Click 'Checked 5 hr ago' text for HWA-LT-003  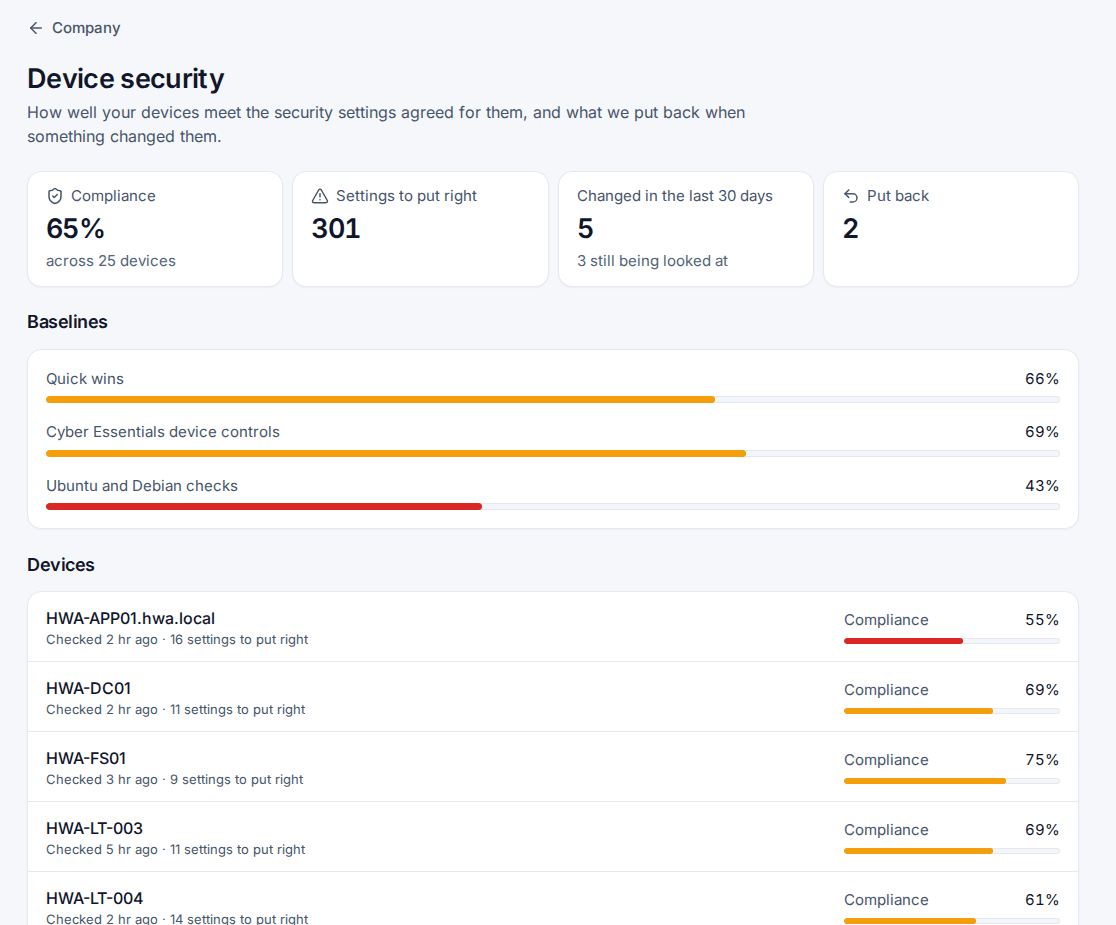[102, 850]
